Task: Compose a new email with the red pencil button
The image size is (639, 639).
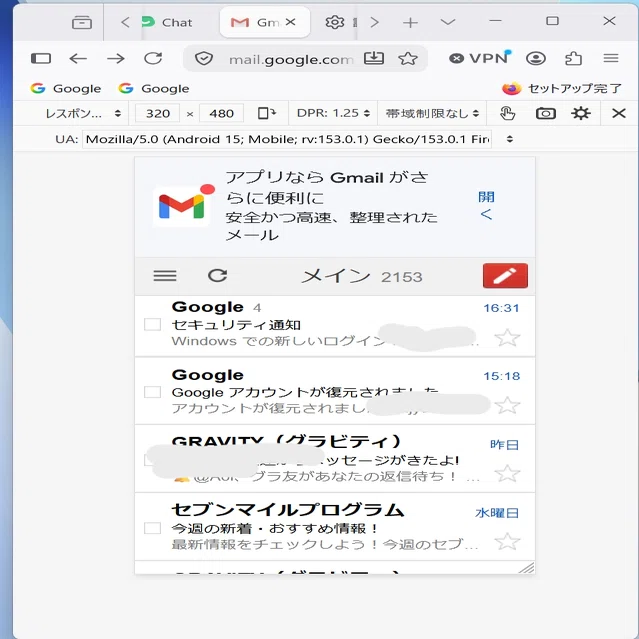Action: tap(505, 276)
